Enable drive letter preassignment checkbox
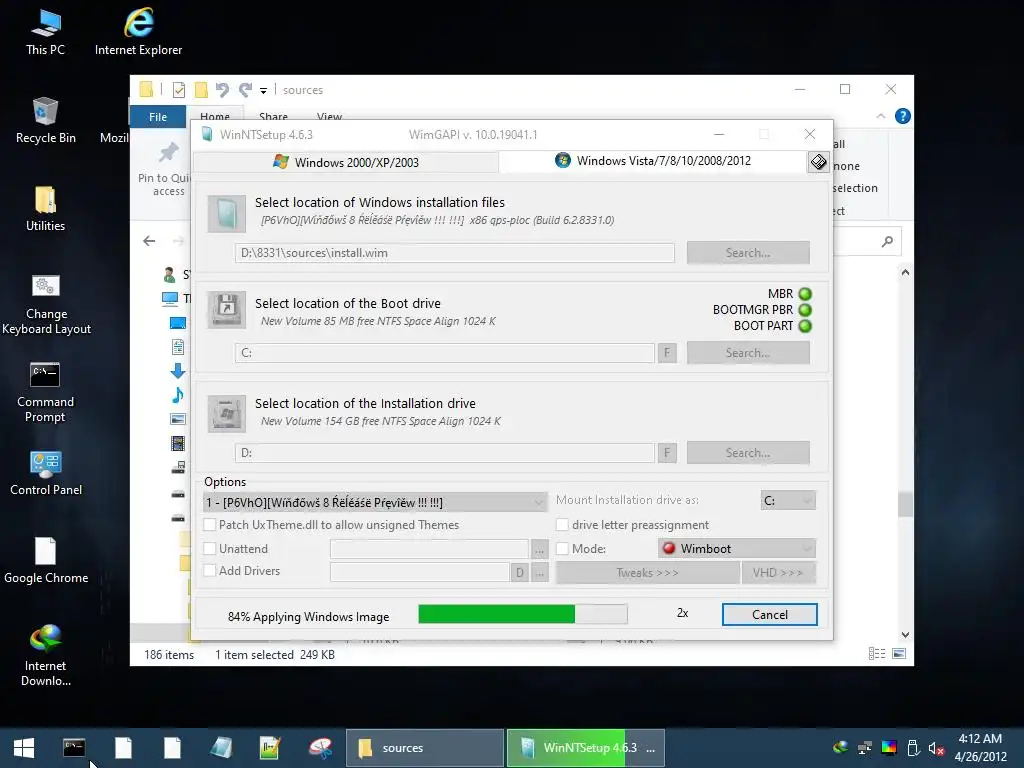Viewport: 1024px width, 768px height. [562, 524]
